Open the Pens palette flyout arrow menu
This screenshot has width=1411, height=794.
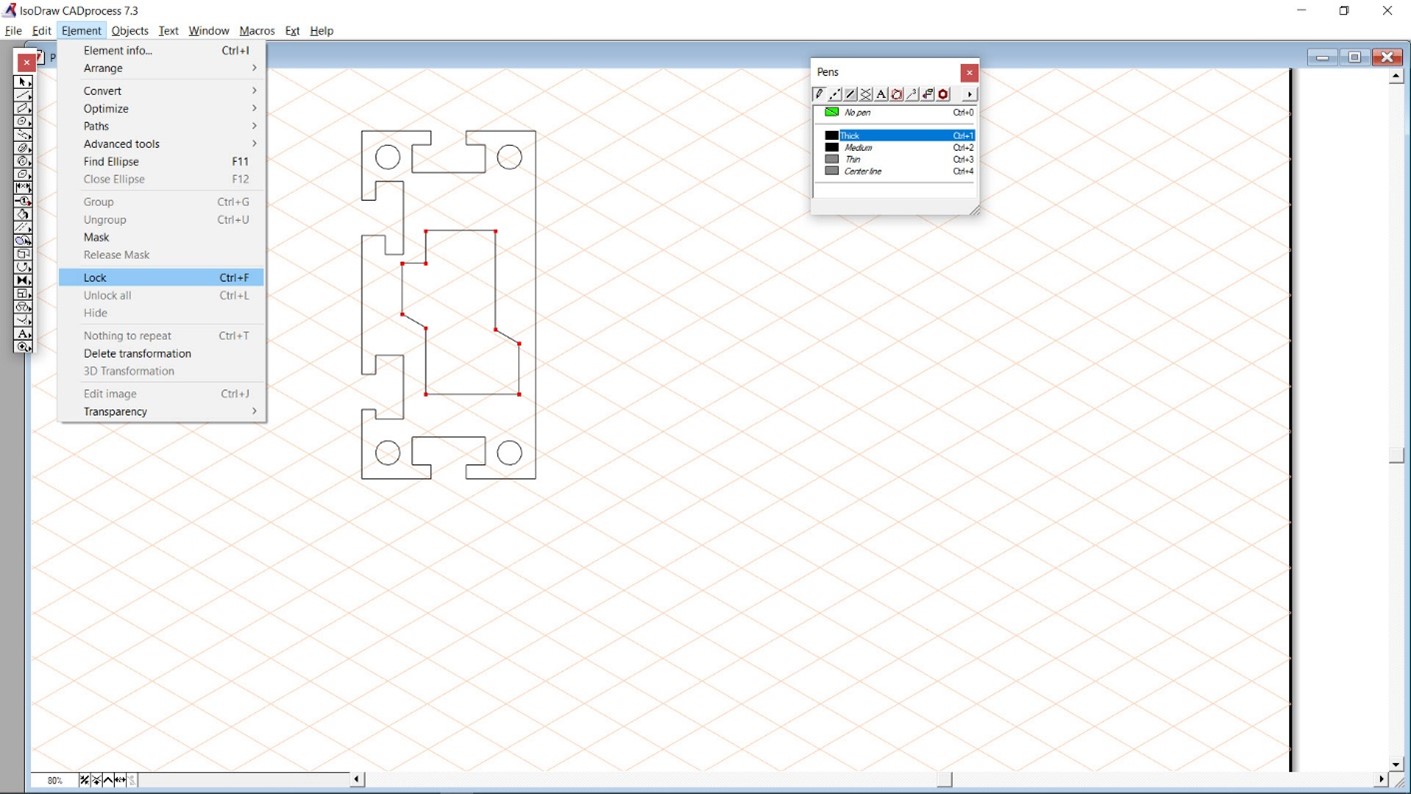pos(968,94)
